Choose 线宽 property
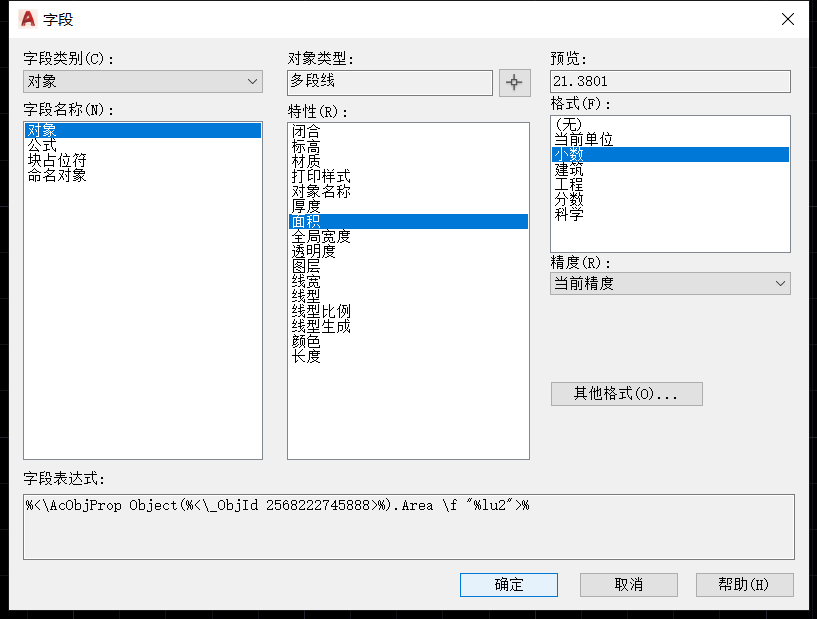The image size is (817, 619). 408,282
